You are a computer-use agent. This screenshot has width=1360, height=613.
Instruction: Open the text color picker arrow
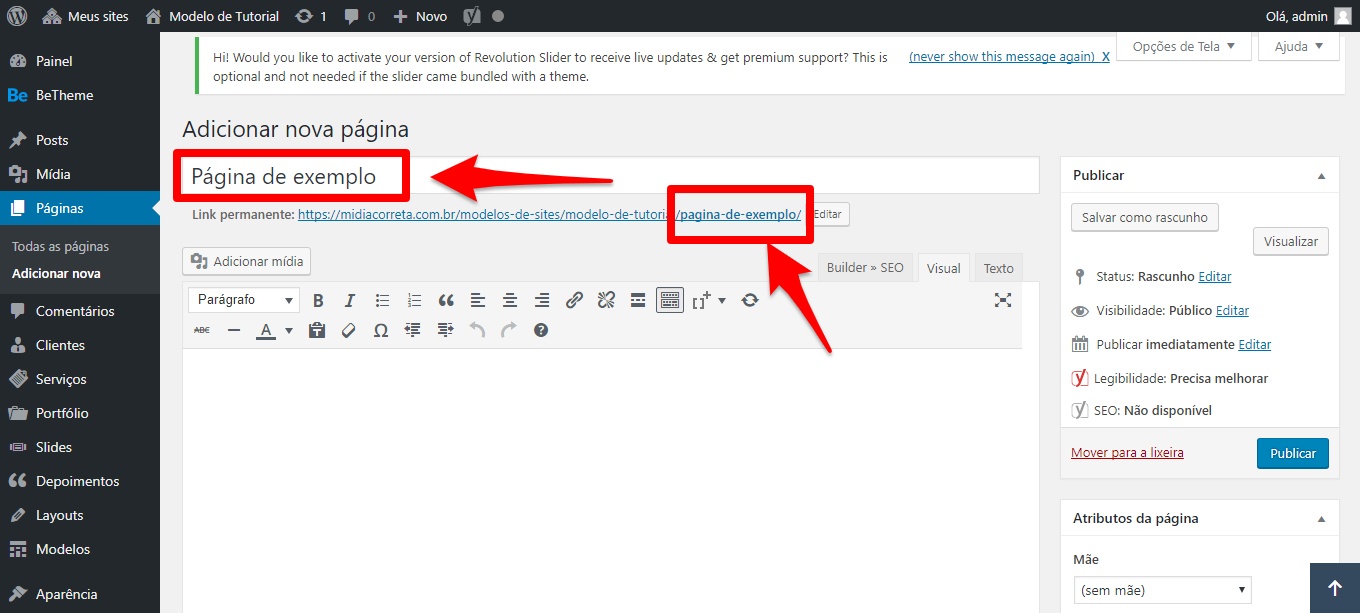[x=289, y=331]
